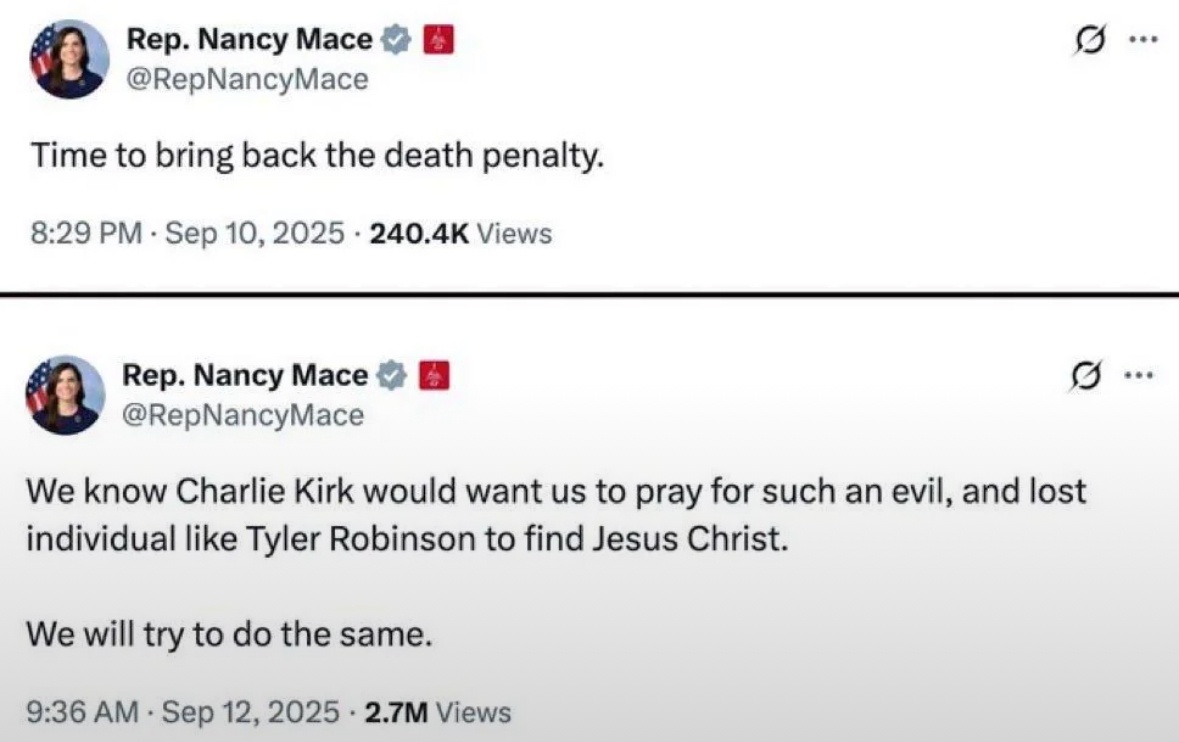Click the blue verified badge in the top tweet
Image resolution: width=1179 pixels, height=742 pixels.
tap(398, 41)
